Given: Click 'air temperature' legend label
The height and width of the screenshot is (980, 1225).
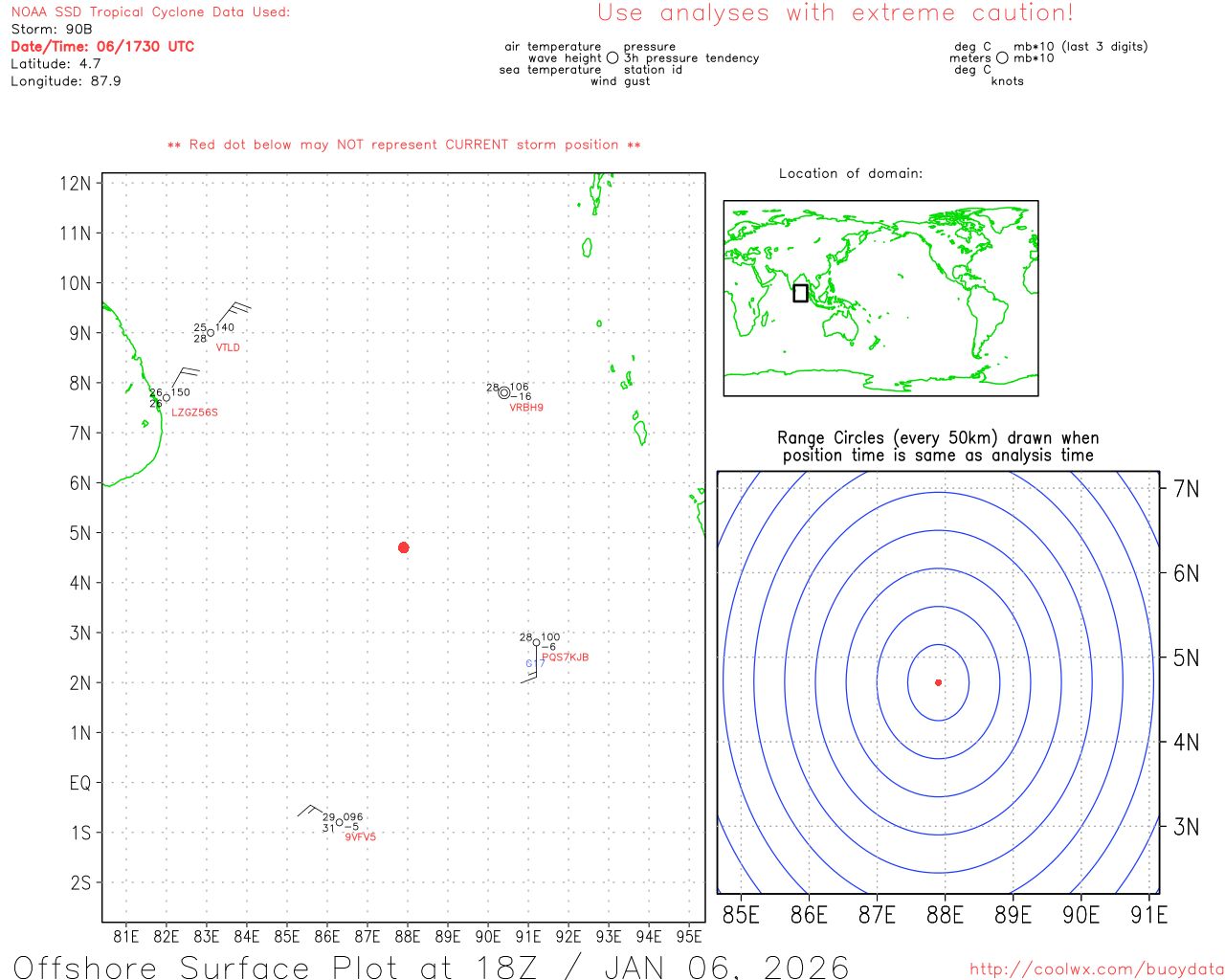Looking at the screenshot, I should 553,47.
